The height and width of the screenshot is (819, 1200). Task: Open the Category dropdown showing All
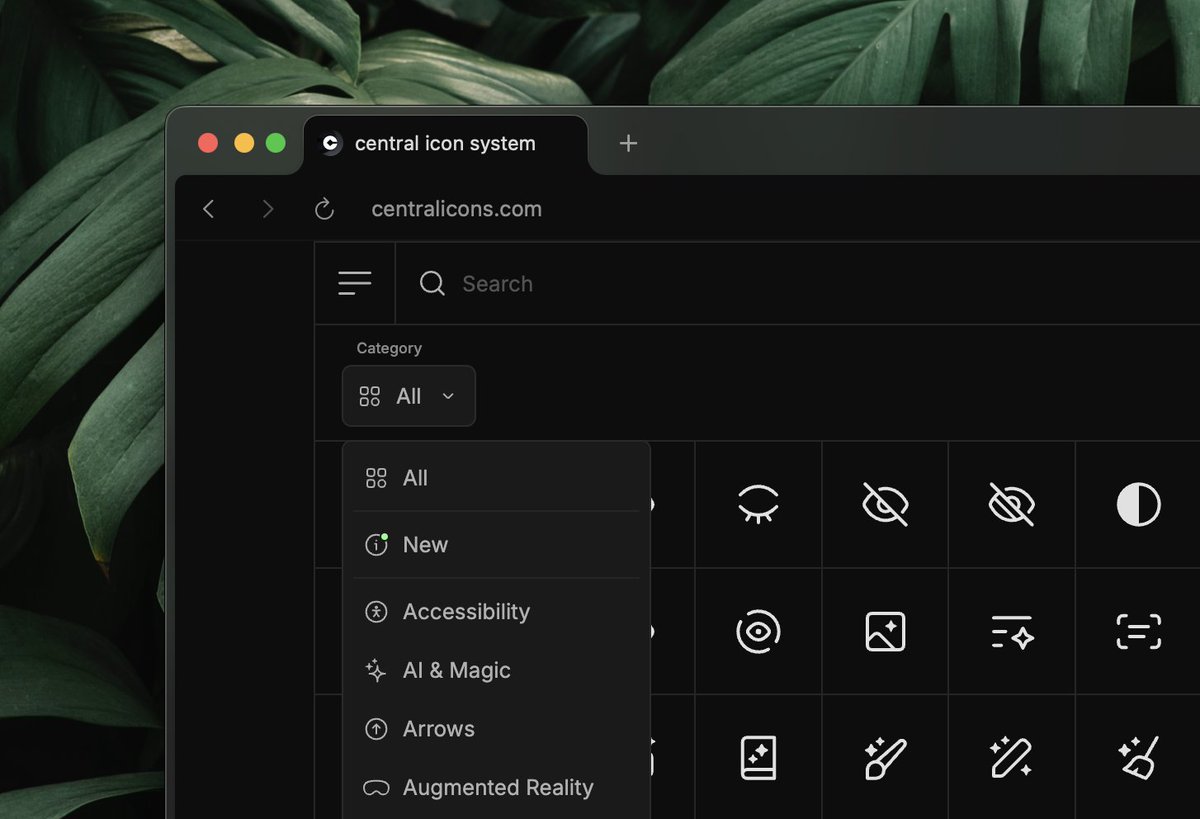[x=409, y=396]
